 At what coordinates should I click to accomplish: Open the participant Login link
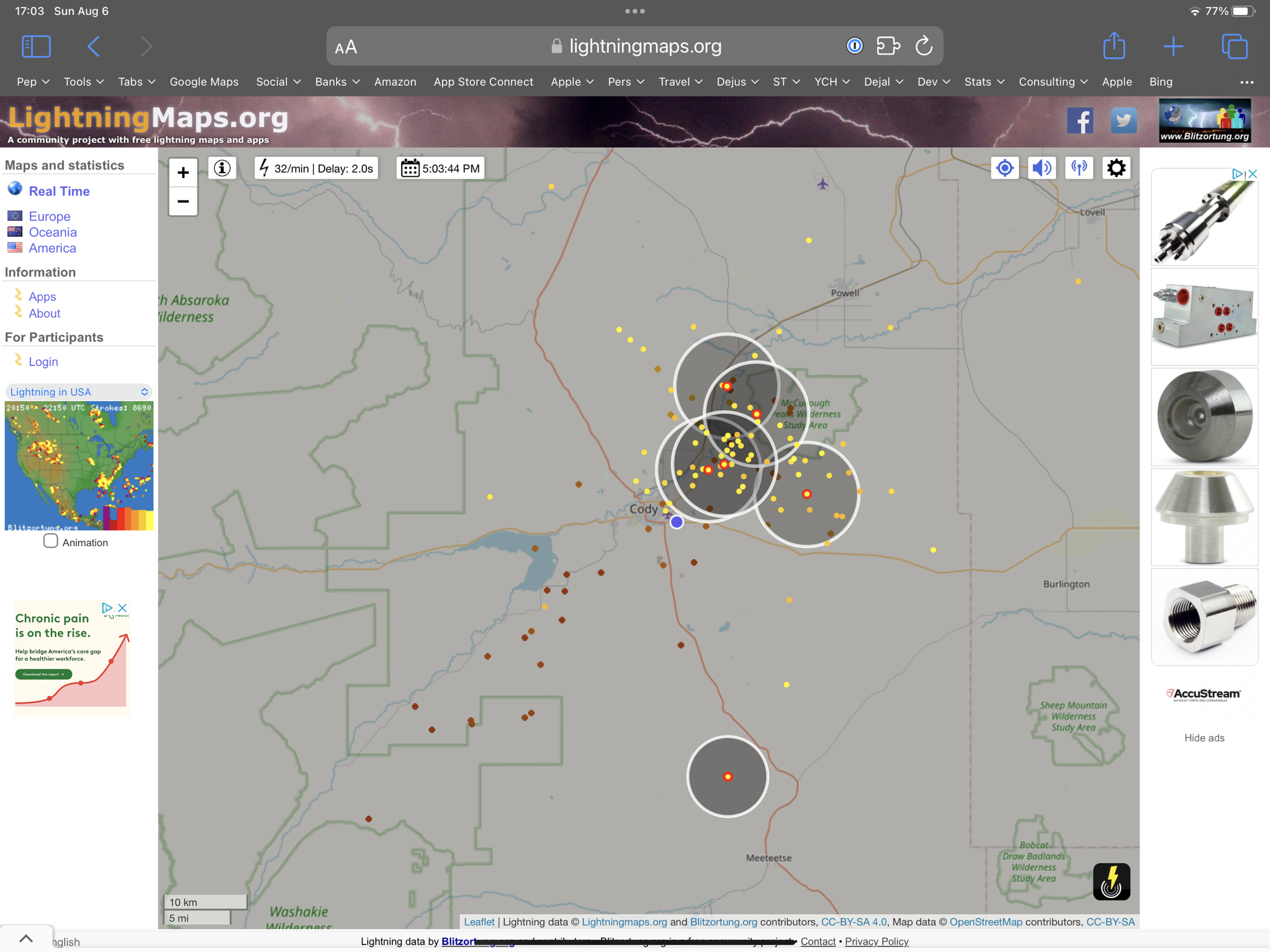pos(43,362)
